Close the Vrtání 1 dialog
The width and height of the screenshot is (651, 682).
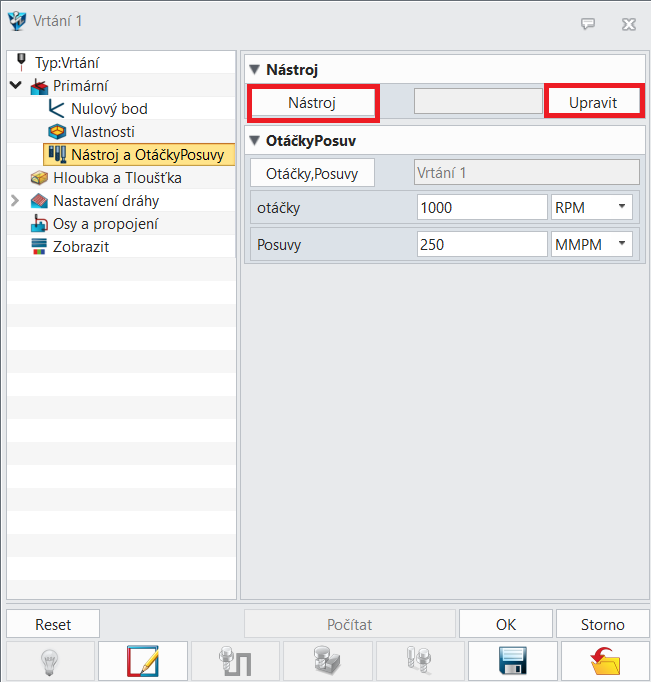coord(629,24)
